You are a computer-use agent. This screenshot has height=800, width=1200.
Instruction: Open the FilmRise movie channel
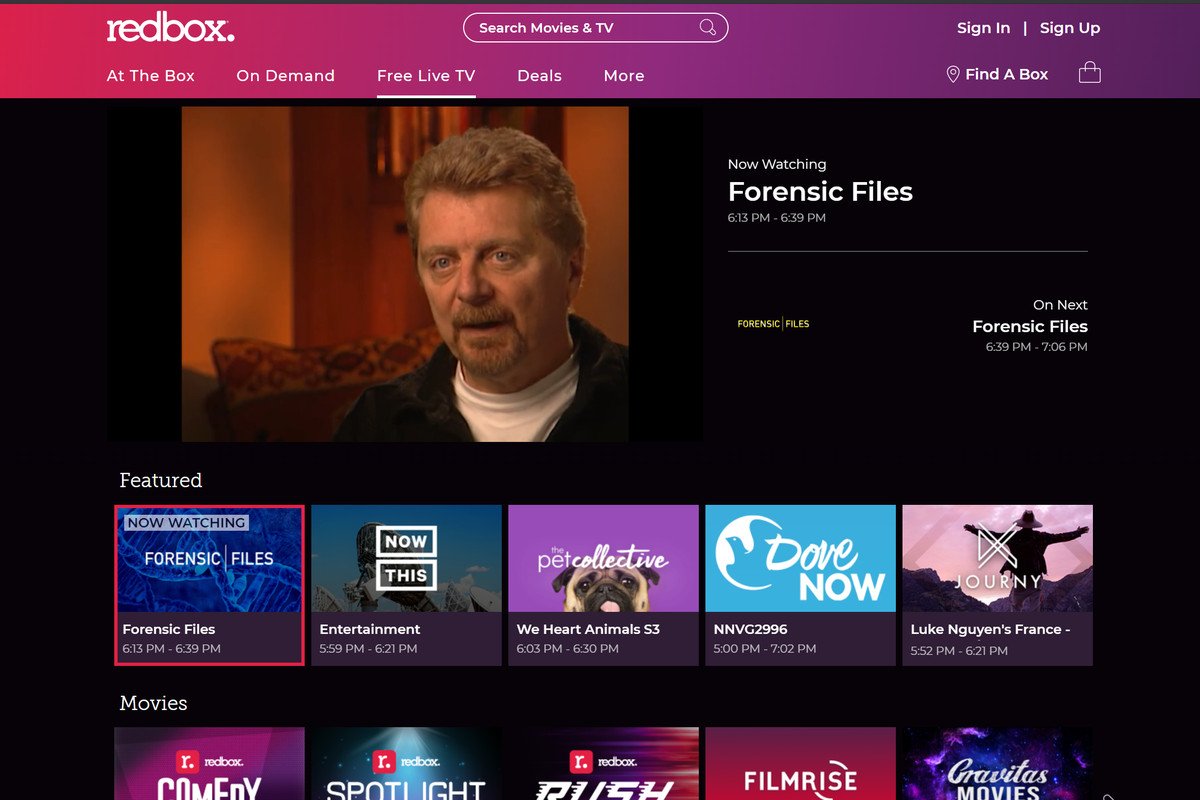[x=800, y=764]
